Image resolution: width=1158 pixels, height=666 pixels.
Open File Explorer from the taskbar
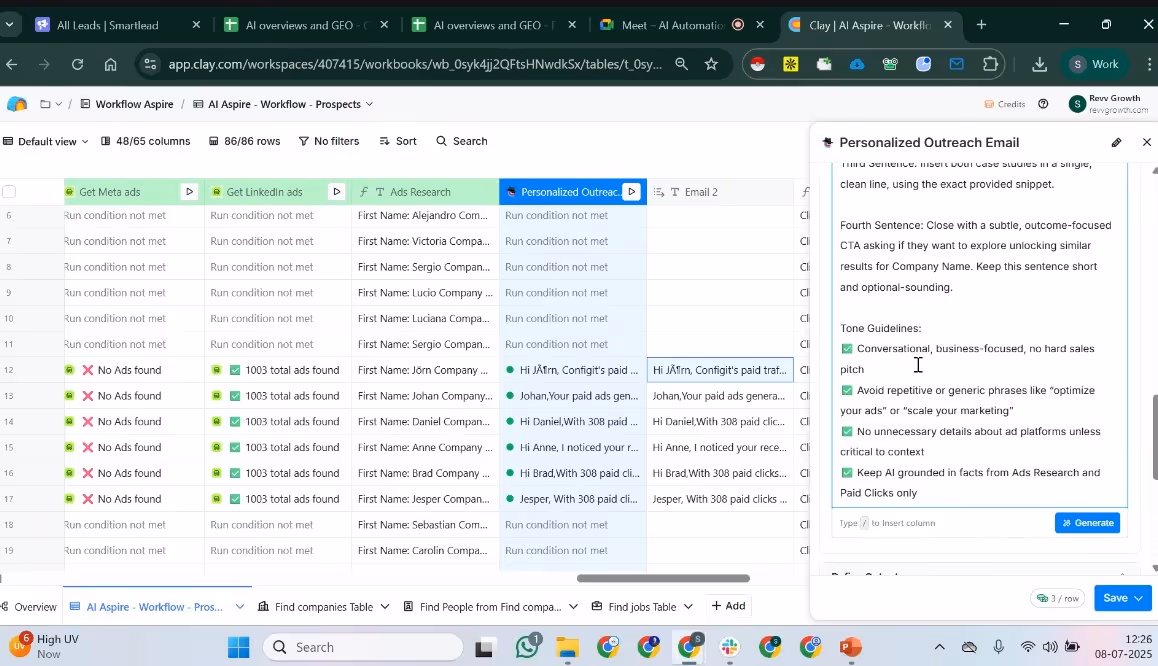567,647
